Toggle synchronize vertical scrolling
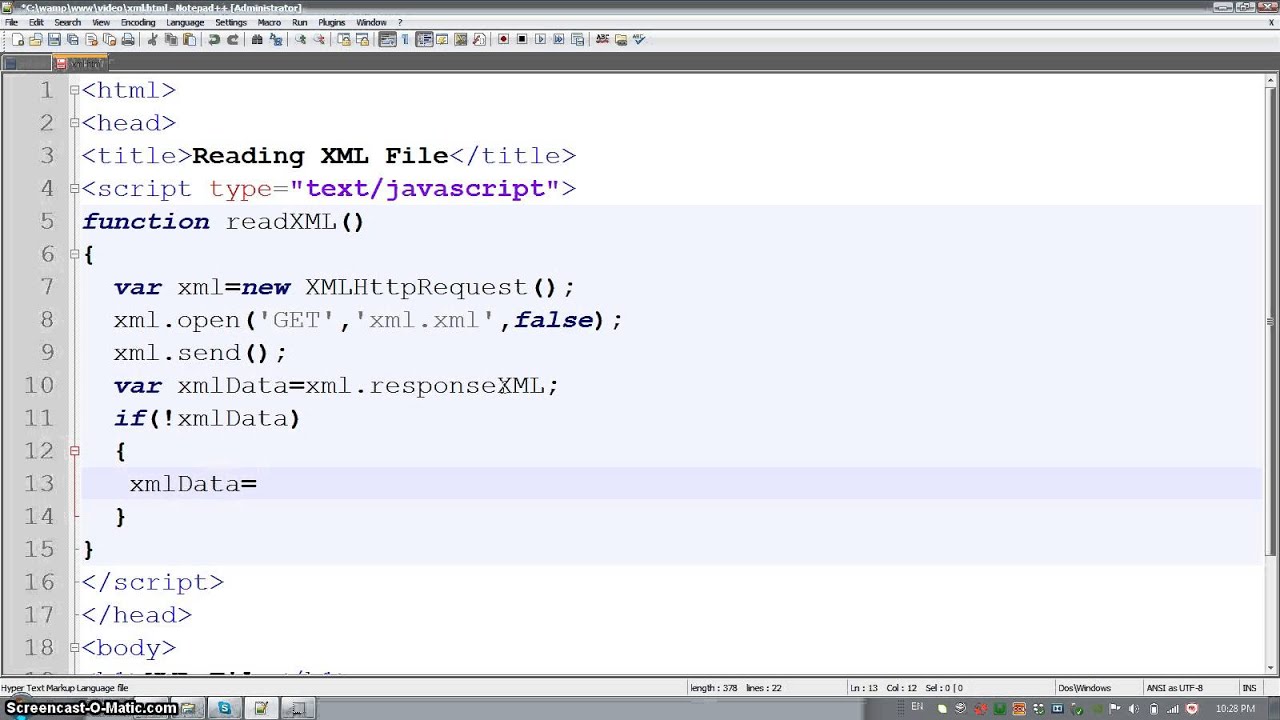The width and height of the screenshot is (1280, 720). point(343,40)
